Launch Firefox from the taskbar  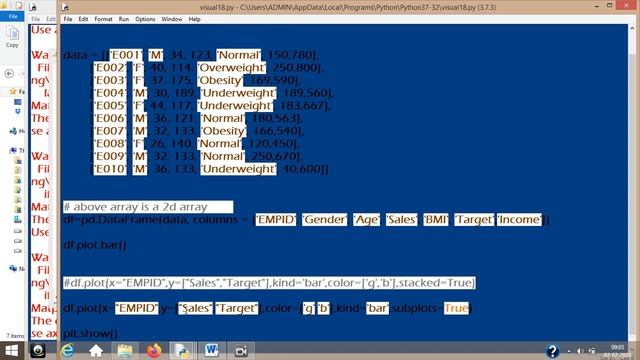154,351
